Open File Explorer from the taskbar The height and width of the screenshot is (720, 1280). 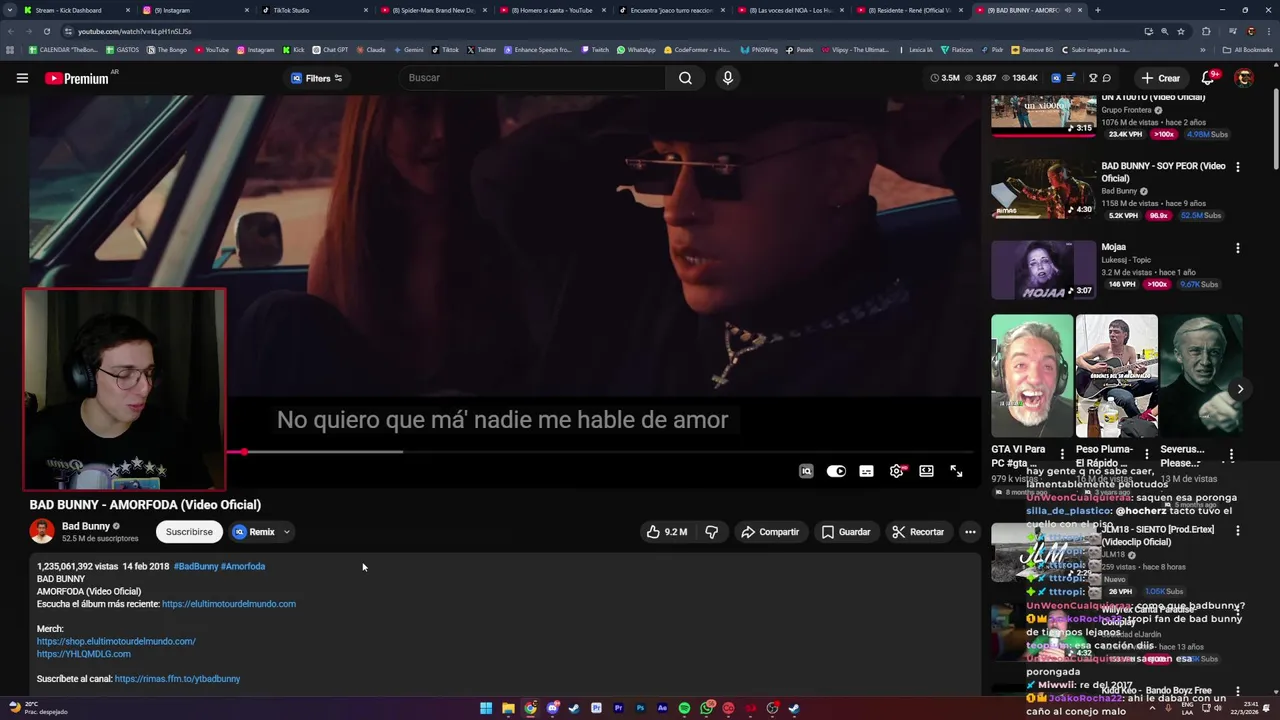tap(508, 708)
